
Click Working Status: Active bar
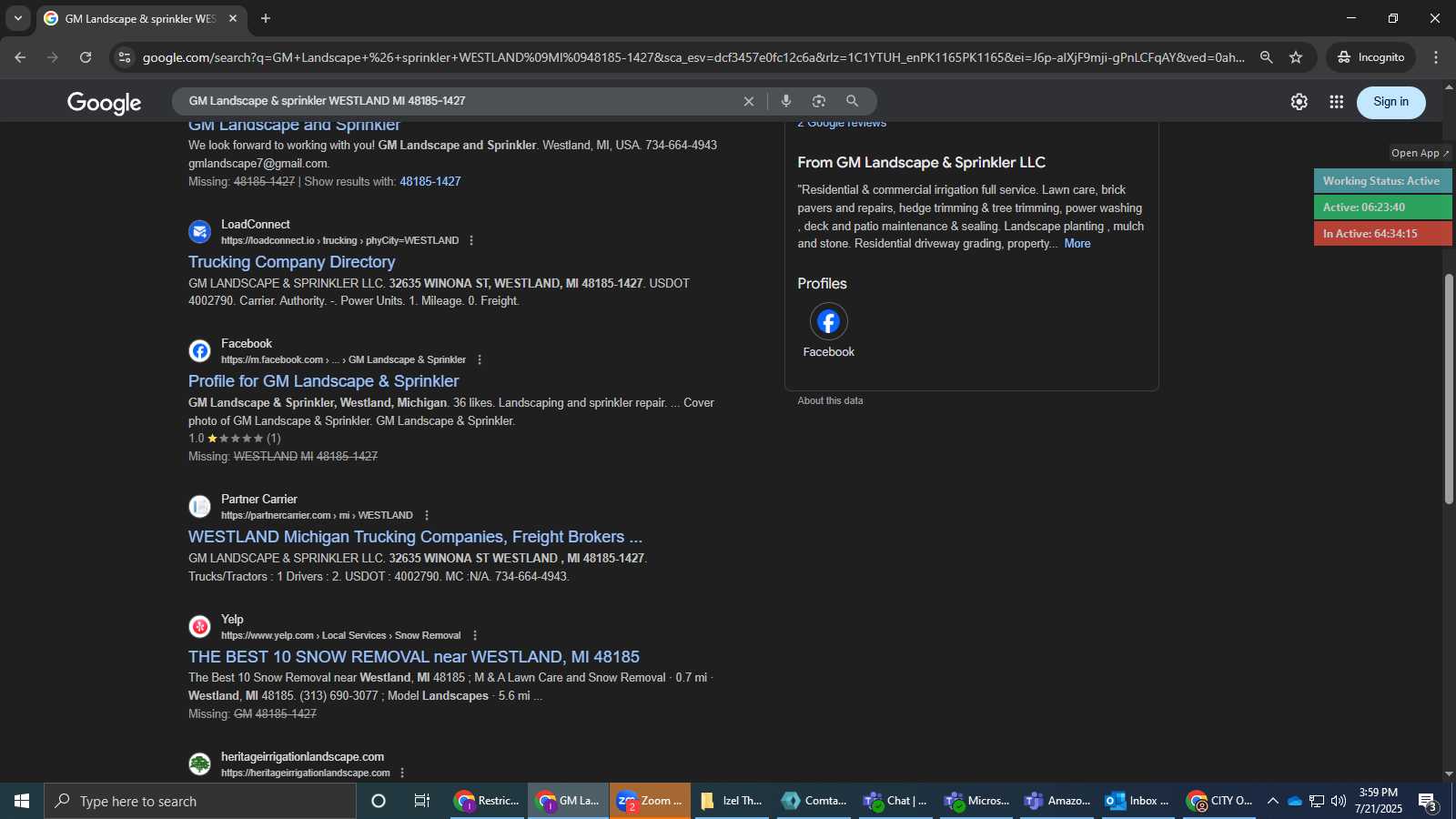tap(1382, 181)
